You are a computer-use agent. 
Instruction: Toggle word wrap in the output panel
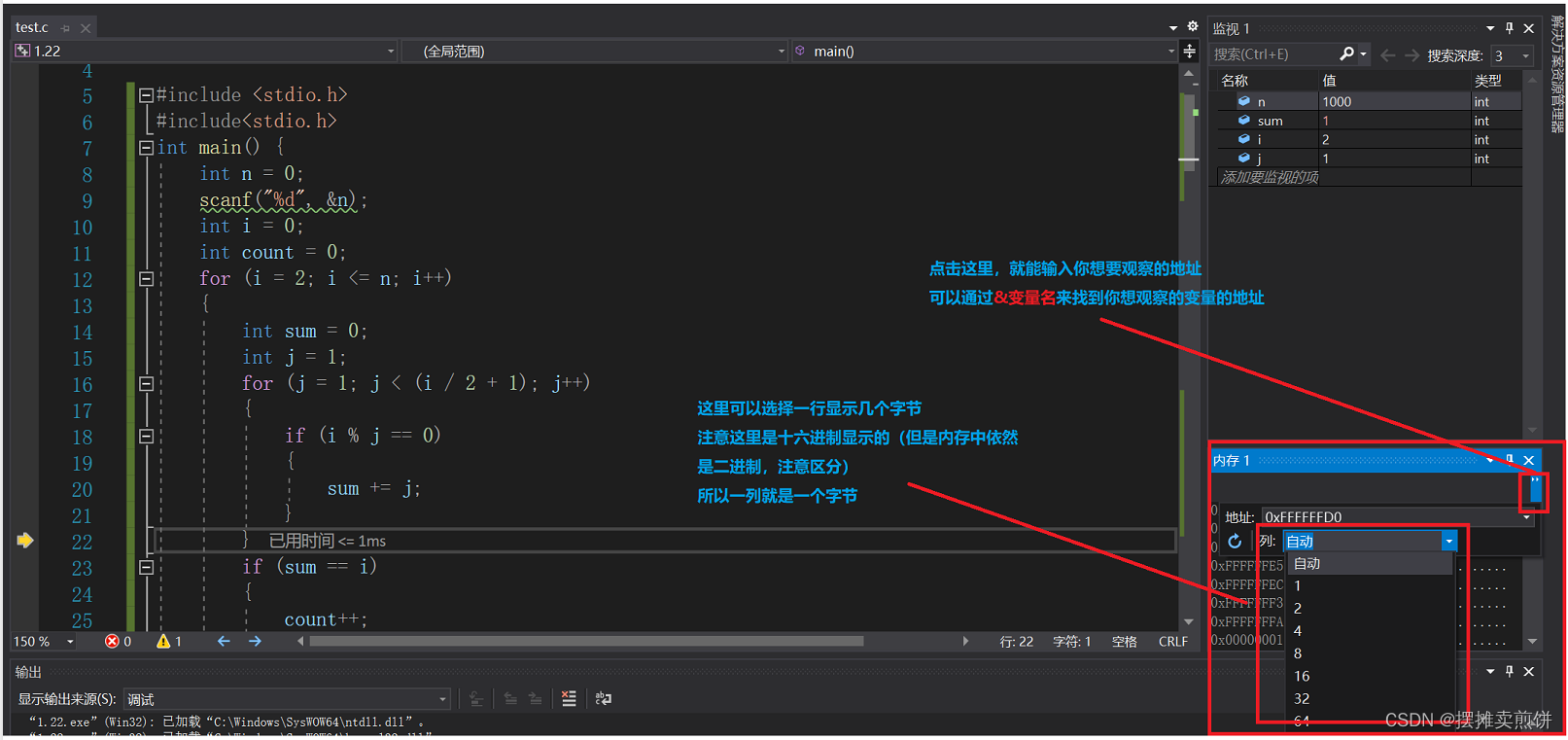[x=603, y=699]
